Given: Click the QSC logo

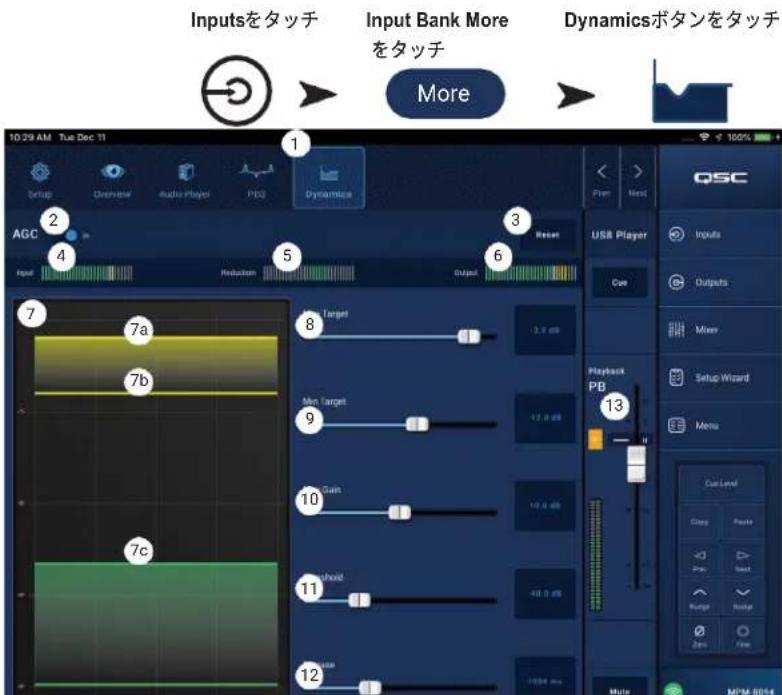Looking at the screenshot, I should pyautogui.click(x=720, y=177).
